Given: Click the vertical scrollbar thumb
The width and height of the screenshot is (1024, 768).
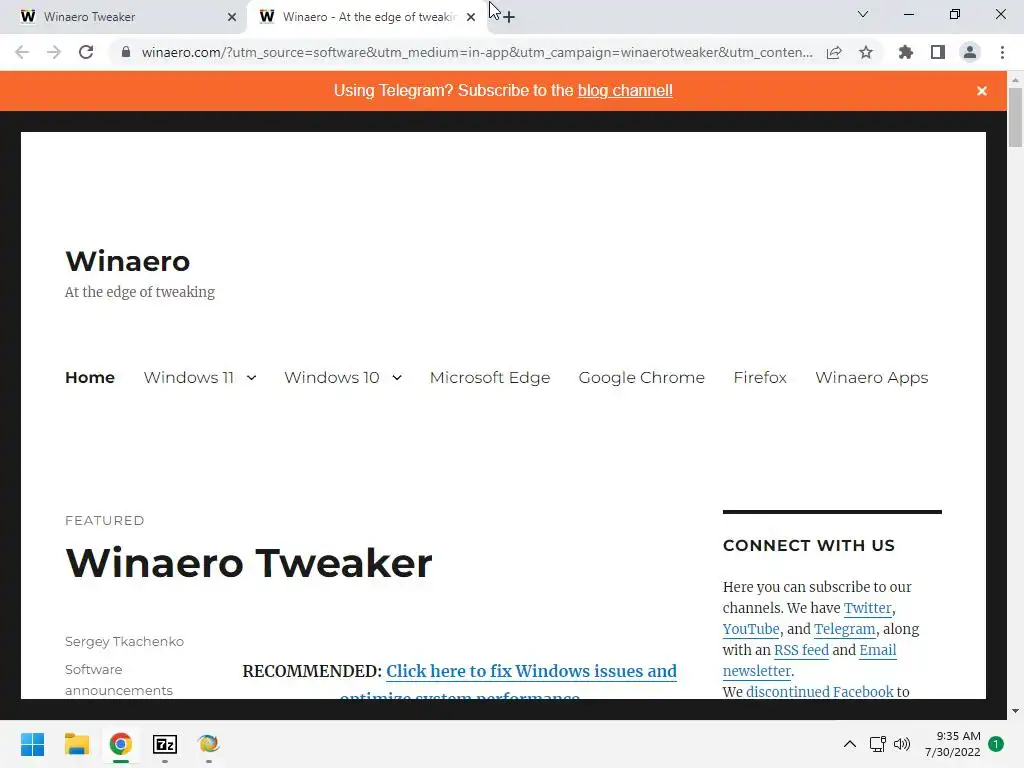Looking at the screenshot, I should (1015, 118).
